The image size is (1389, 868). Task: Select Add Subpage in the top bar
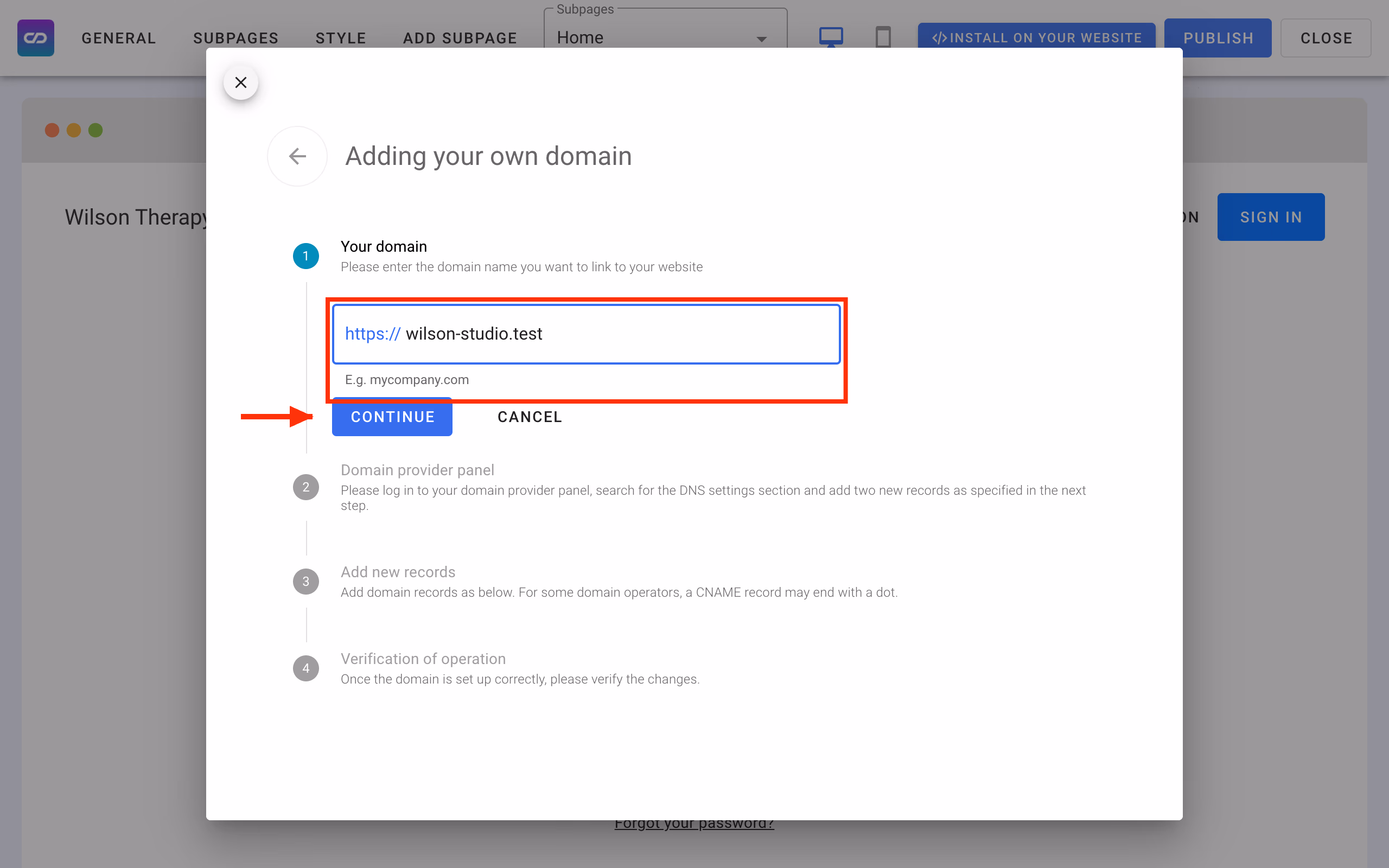pos(460,38)
